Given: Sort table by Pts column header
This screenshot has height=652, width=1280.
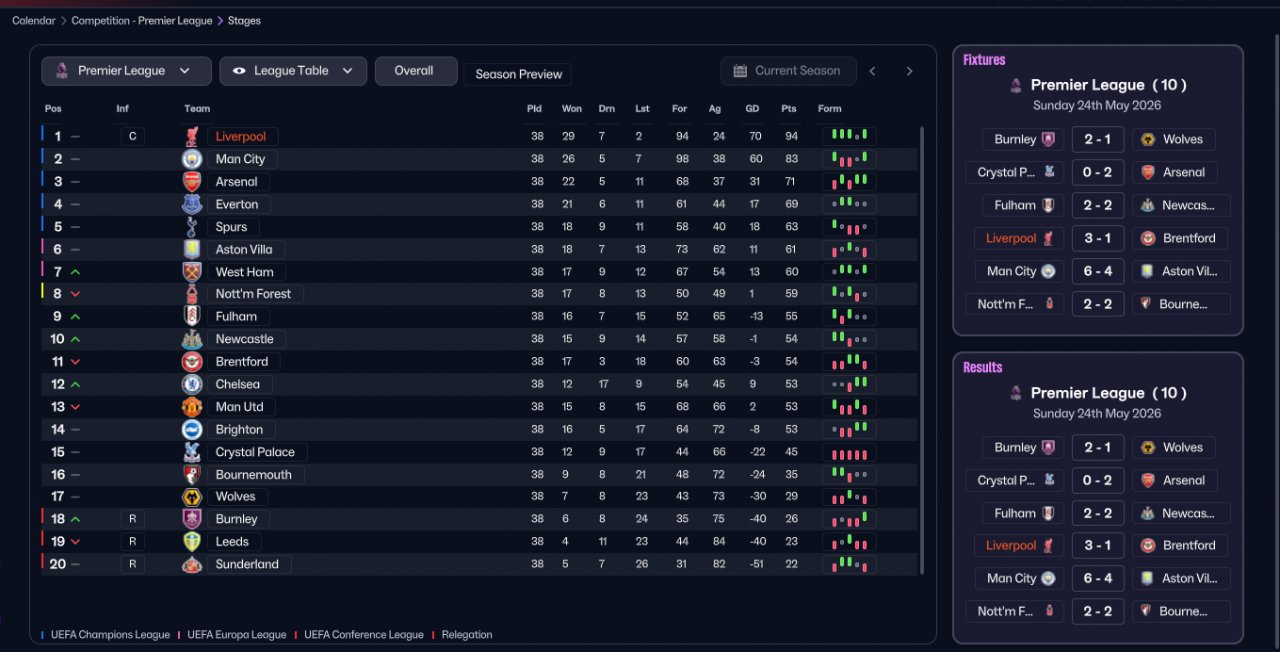Looking at the screenshot, I should (x=789, y=108).
